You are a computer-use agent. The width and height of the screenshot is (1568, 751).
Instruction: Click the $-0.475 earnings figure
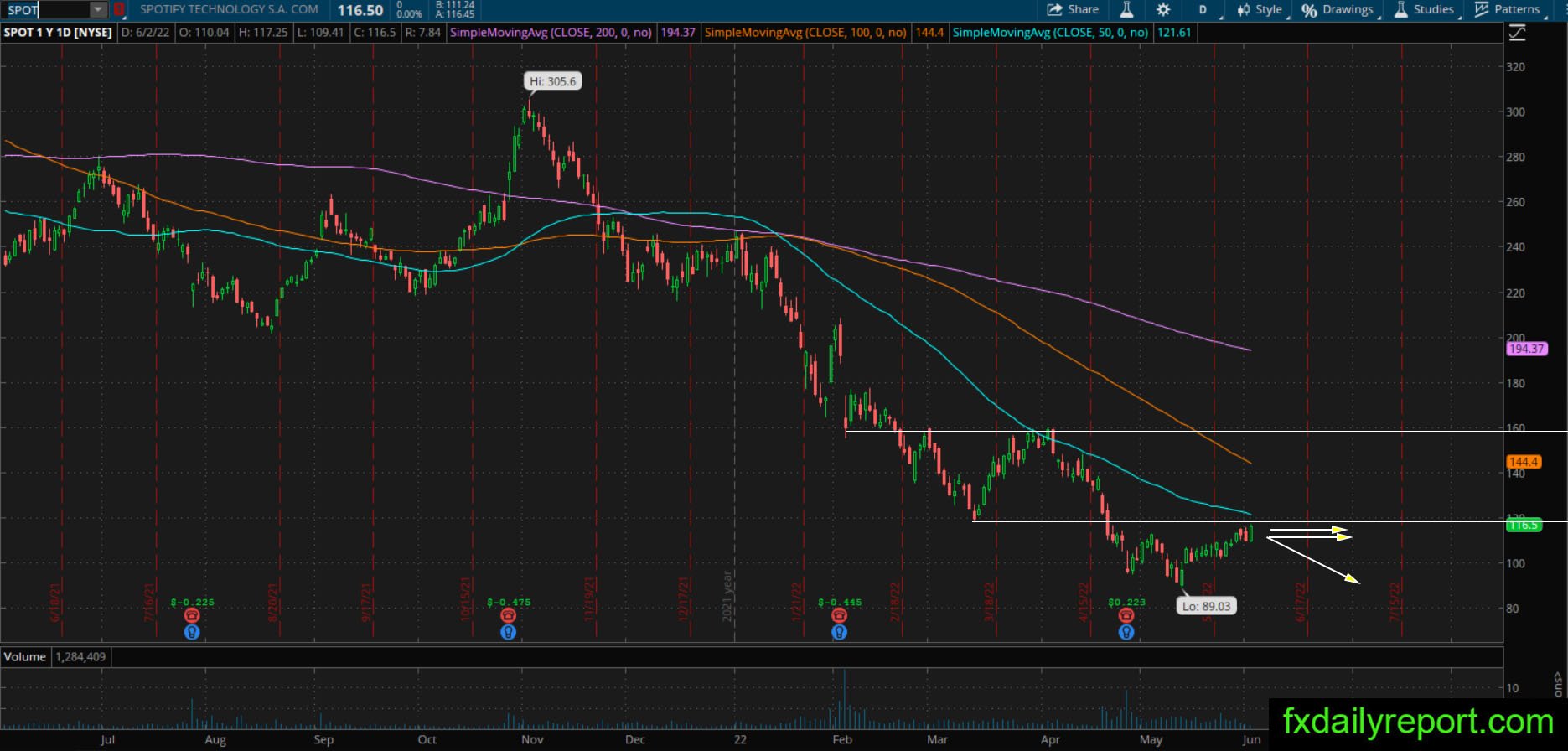pos(508,602)
